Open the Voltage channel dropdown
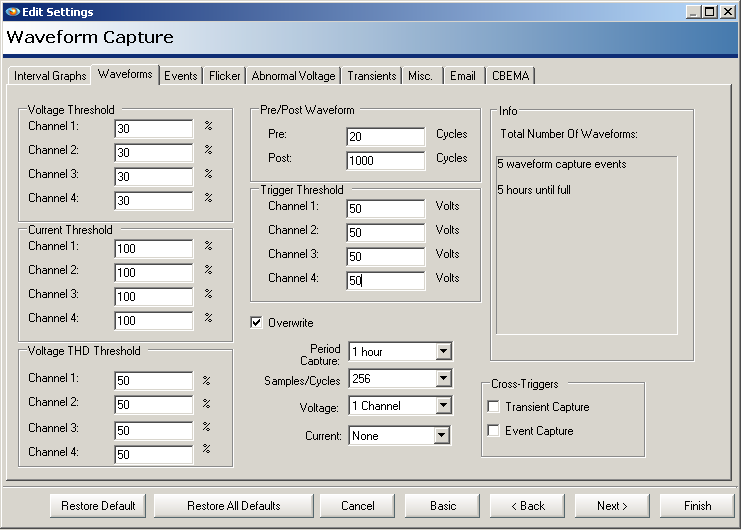Screen dimensions: 741x530 click(400, 406)
